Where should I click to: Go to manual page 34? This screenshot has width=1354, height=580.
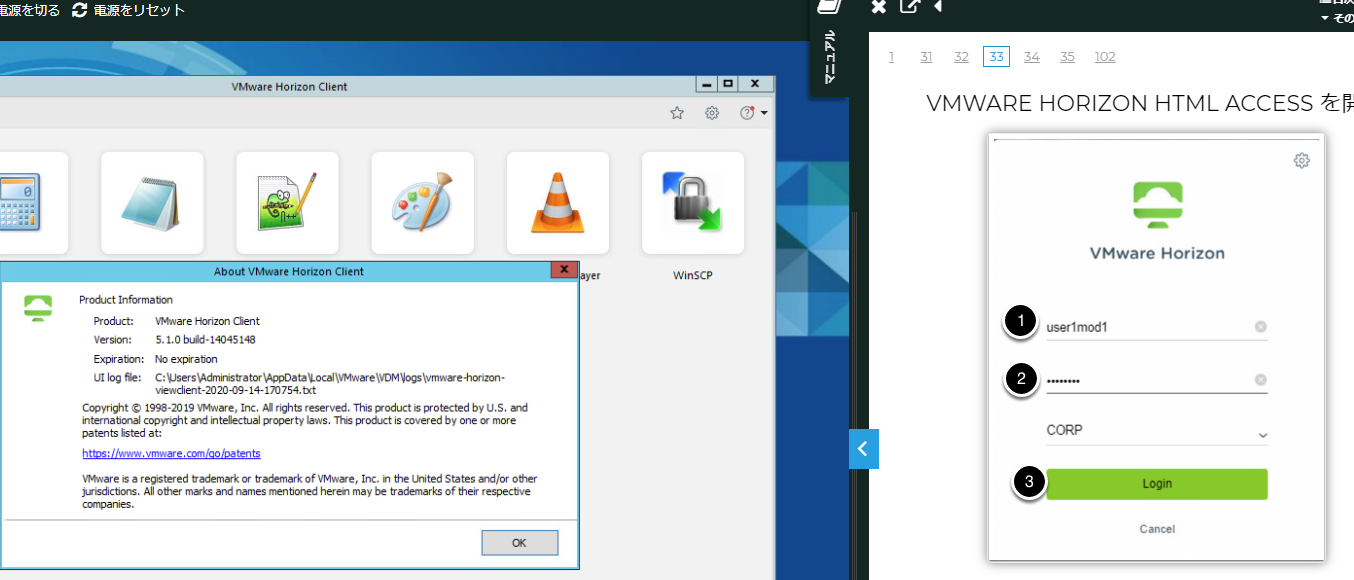[1031, 57]
